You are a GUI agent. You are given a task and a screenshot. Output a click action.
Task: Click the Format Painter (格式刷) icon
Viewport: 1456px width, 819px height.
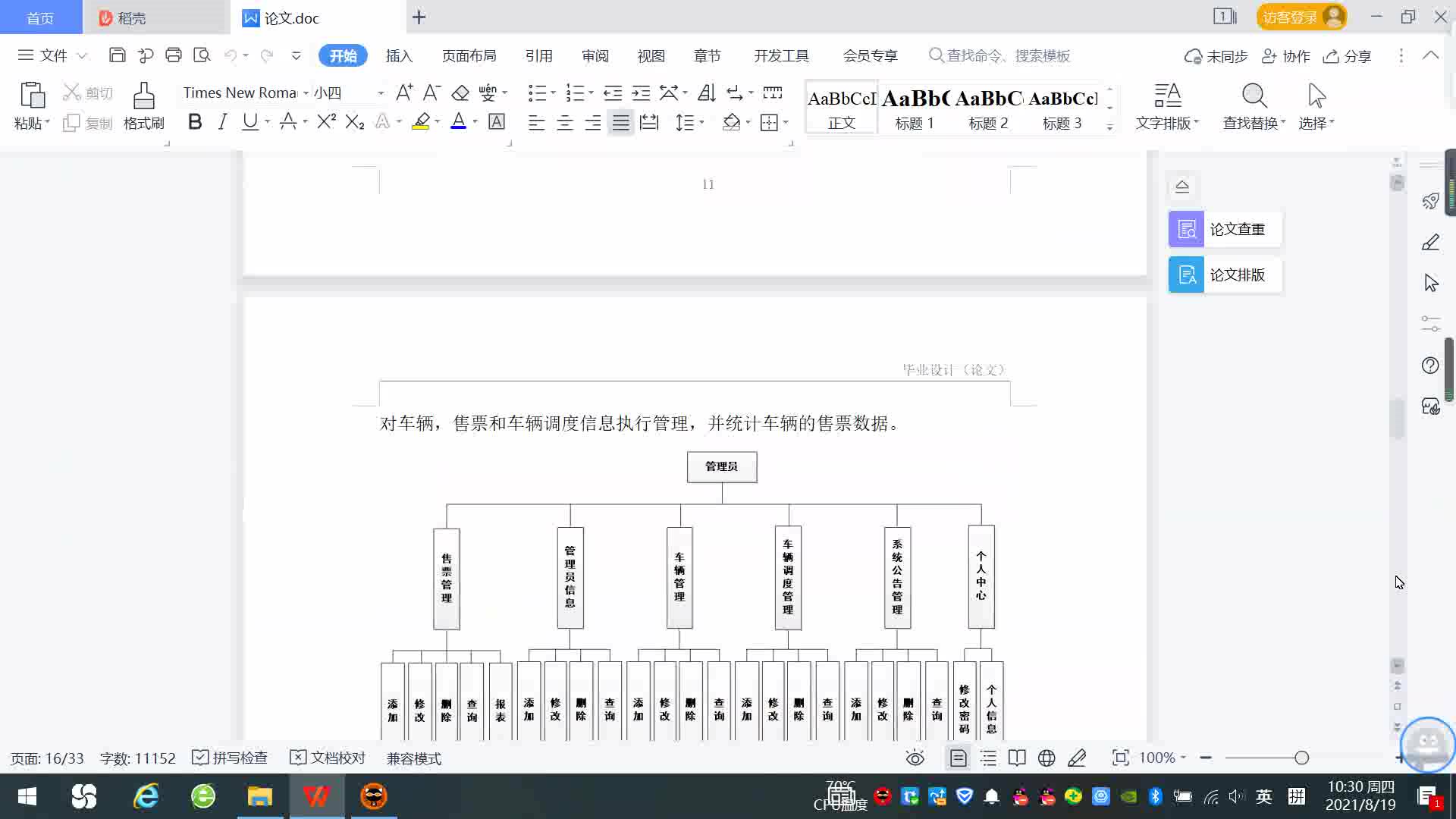[x=143, y=105]
